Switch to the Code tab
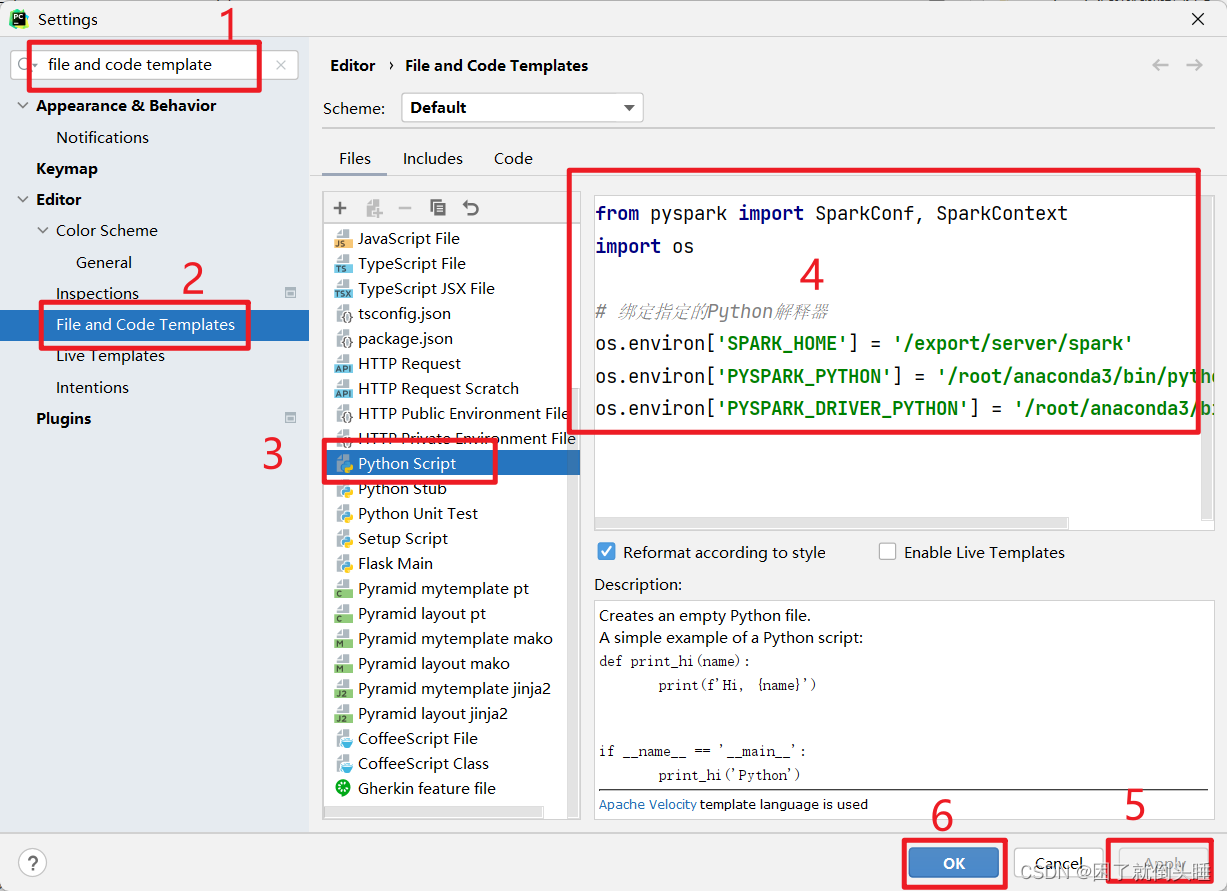The image size is (1227, 891). (513, 158)
